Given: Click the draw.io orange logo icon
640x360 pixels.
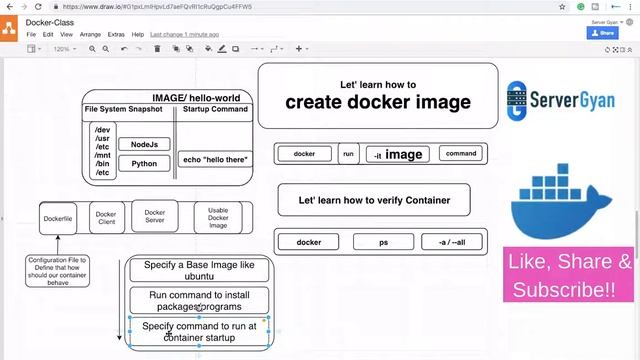Looking at the screenshot, I should pos(9,29).
